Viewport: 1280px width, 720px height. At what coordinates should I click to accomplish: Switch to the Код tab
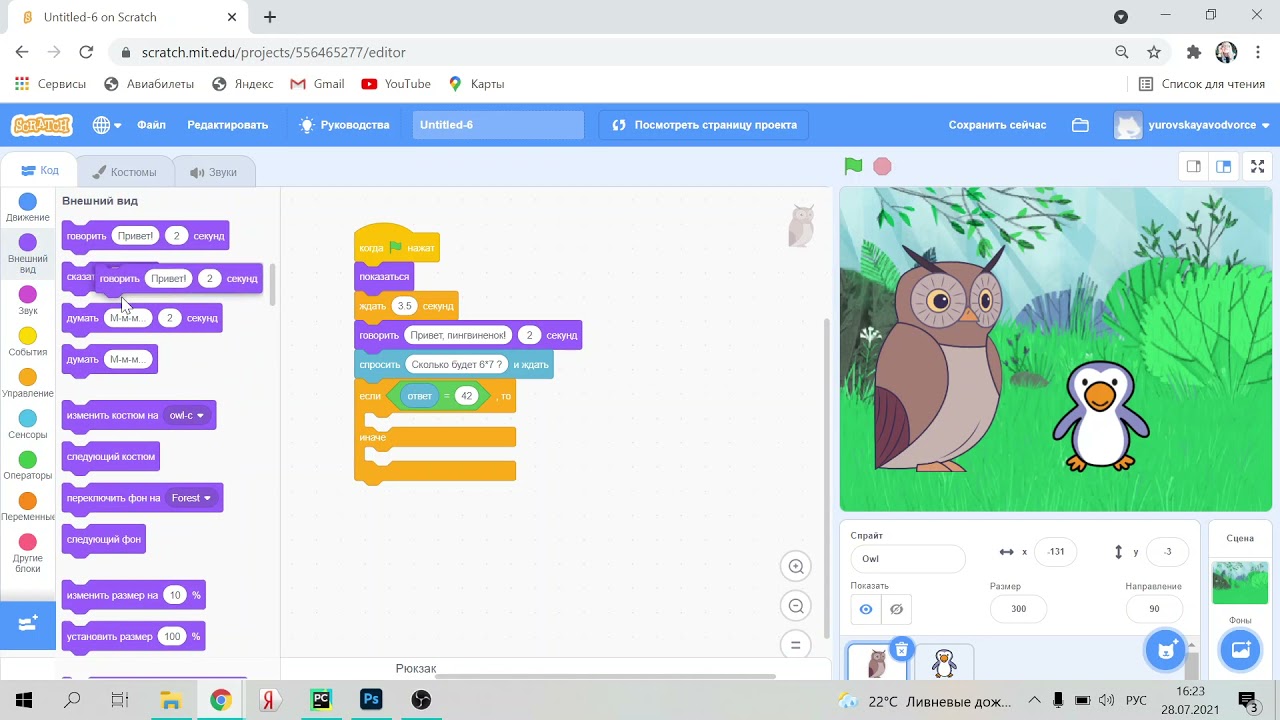pyautogui.click(x=40, y=171)
